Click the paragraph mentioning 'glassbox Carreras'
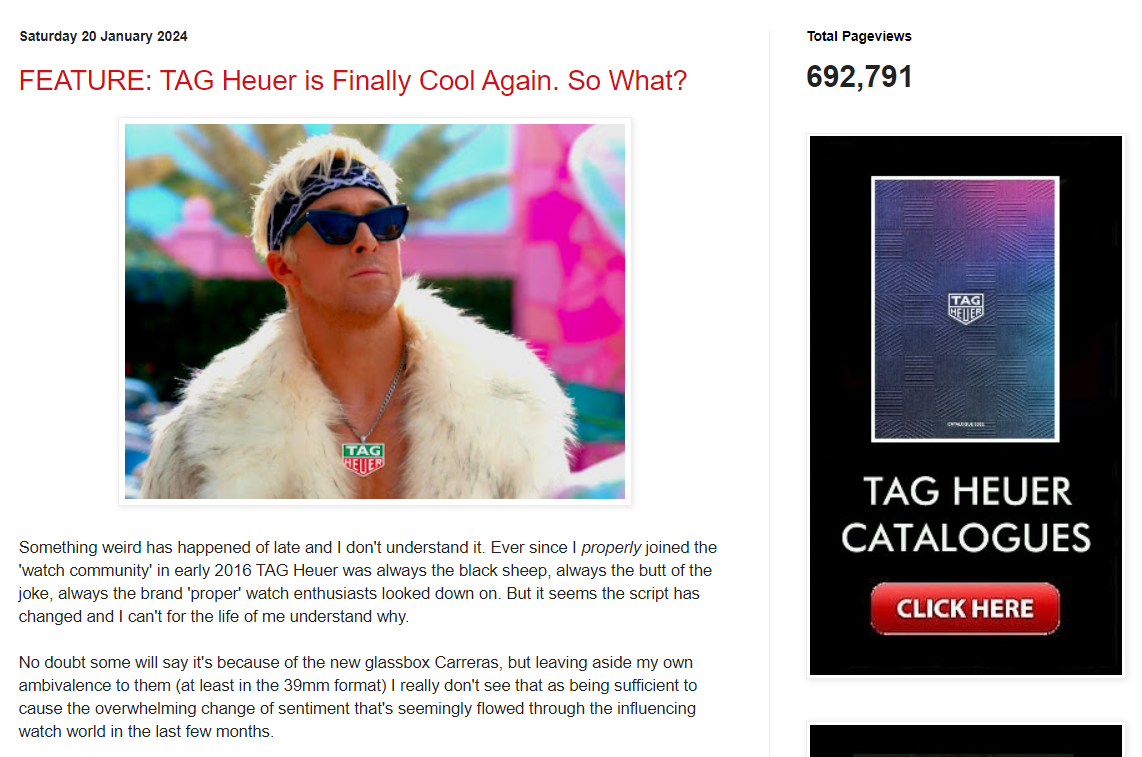 pyautogui.click(x=358, y=697)
